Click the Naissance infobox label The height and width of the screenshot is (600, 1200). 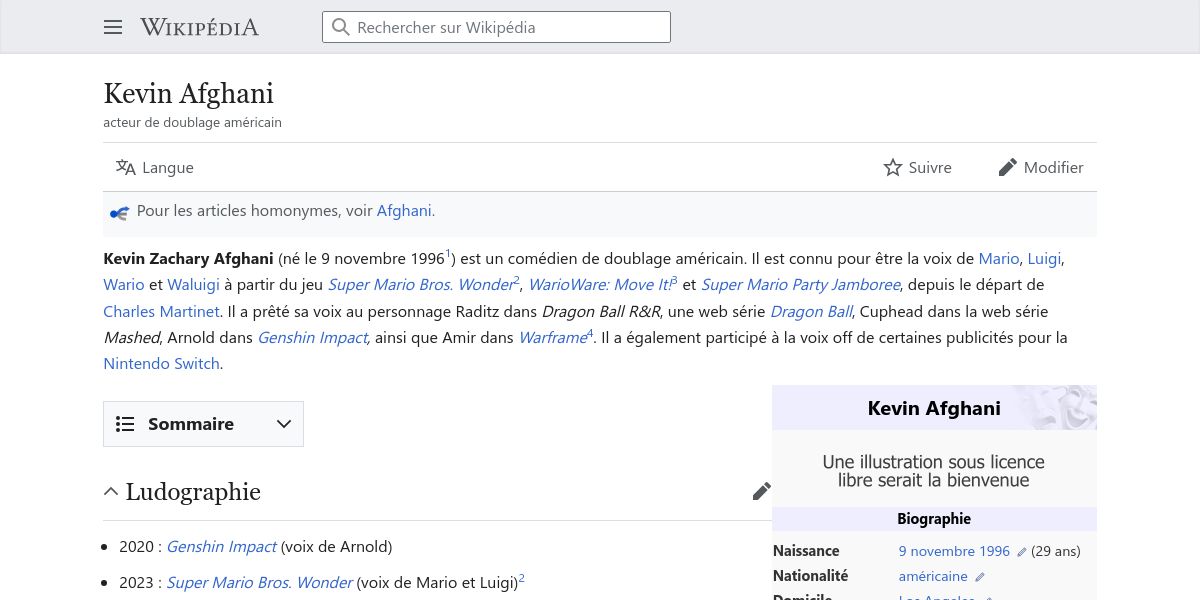[806, 551]
